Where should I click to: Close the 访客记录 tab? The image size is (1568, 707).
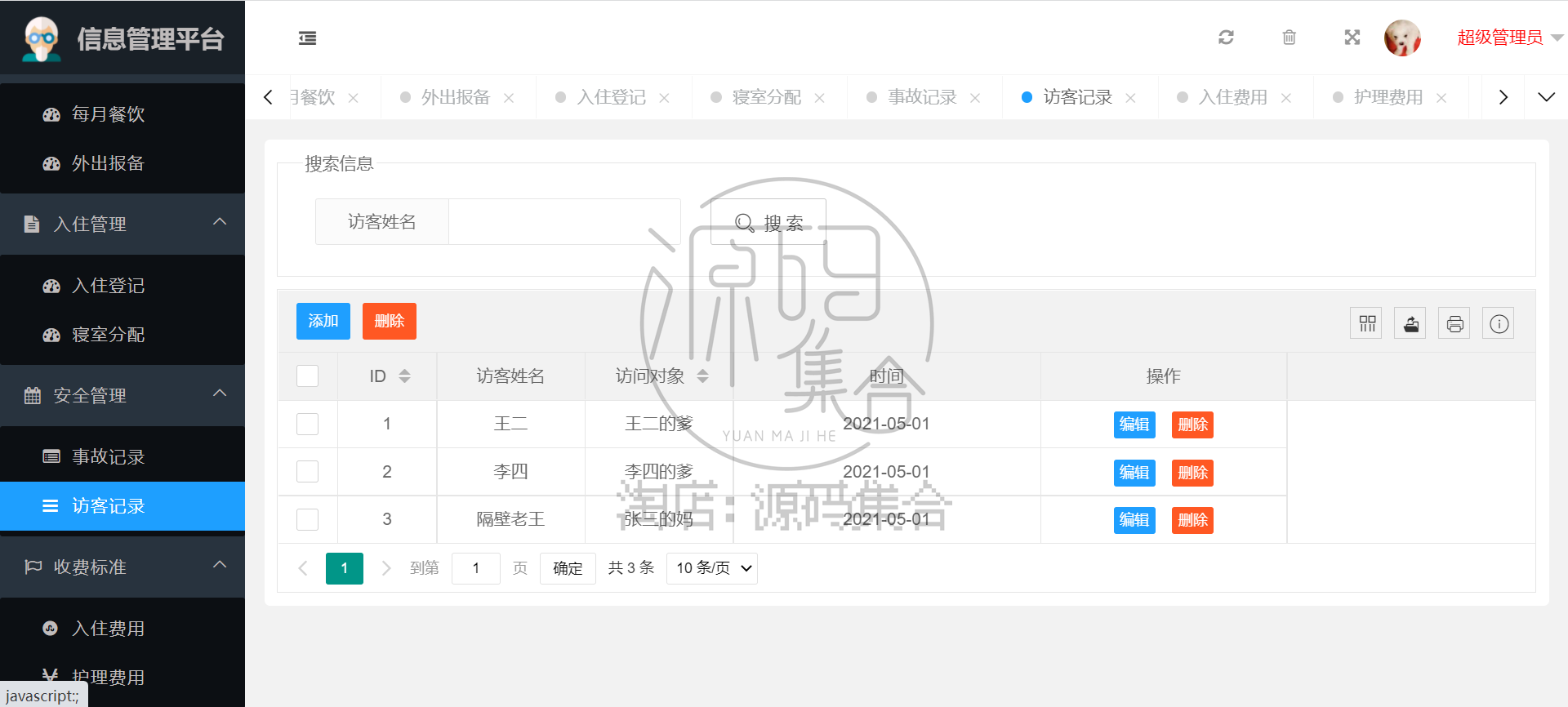1130,98
